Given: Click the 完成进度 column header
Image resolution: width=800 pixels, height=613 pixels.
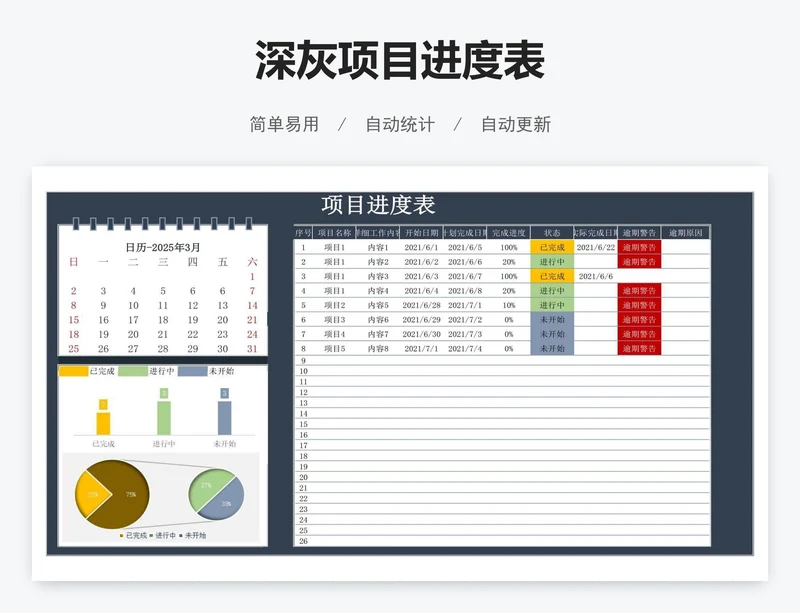Looking at the screenshot, I should coord(509,233).
